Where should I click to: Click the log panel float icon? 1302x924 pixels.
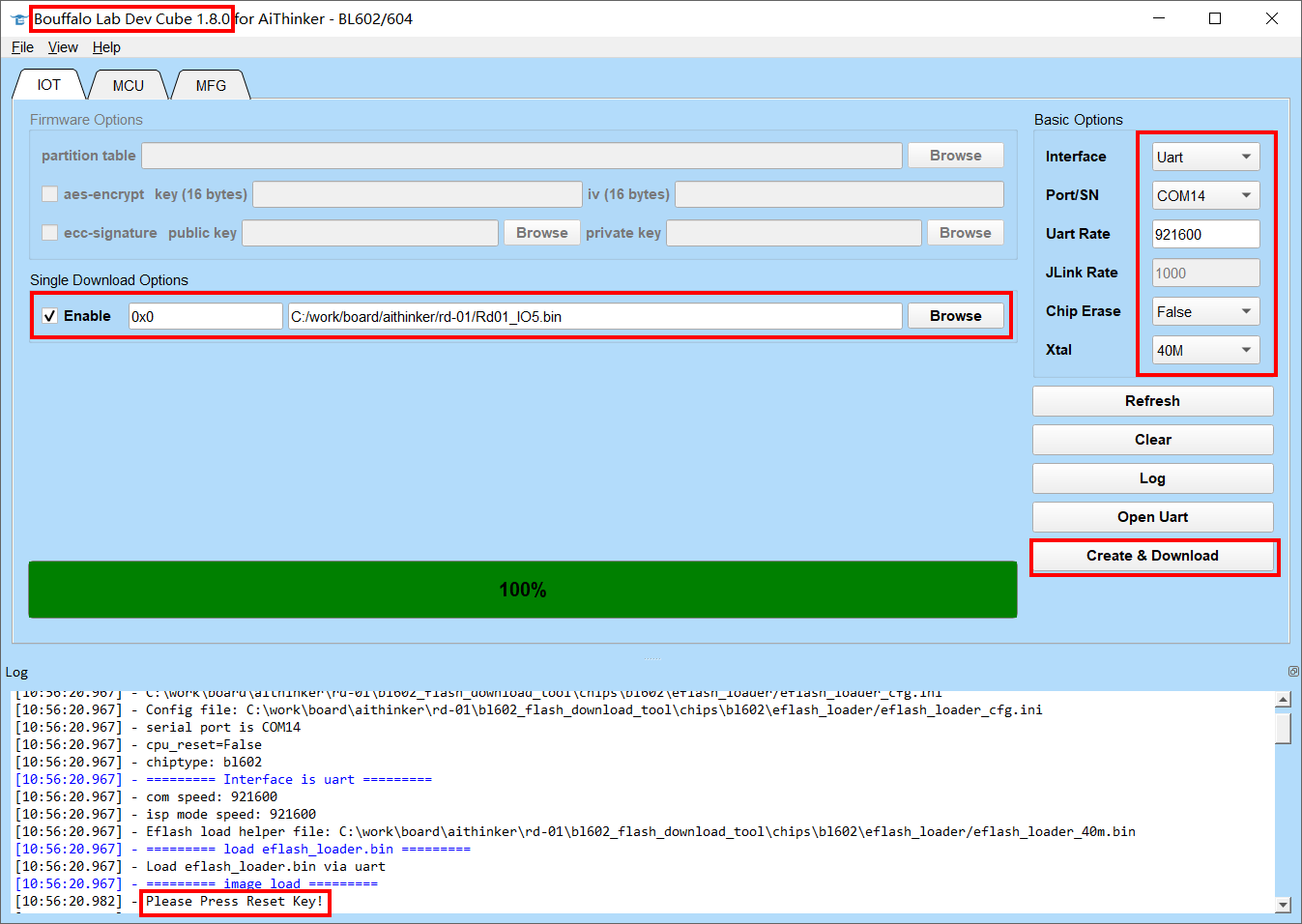coord(1293,672)
